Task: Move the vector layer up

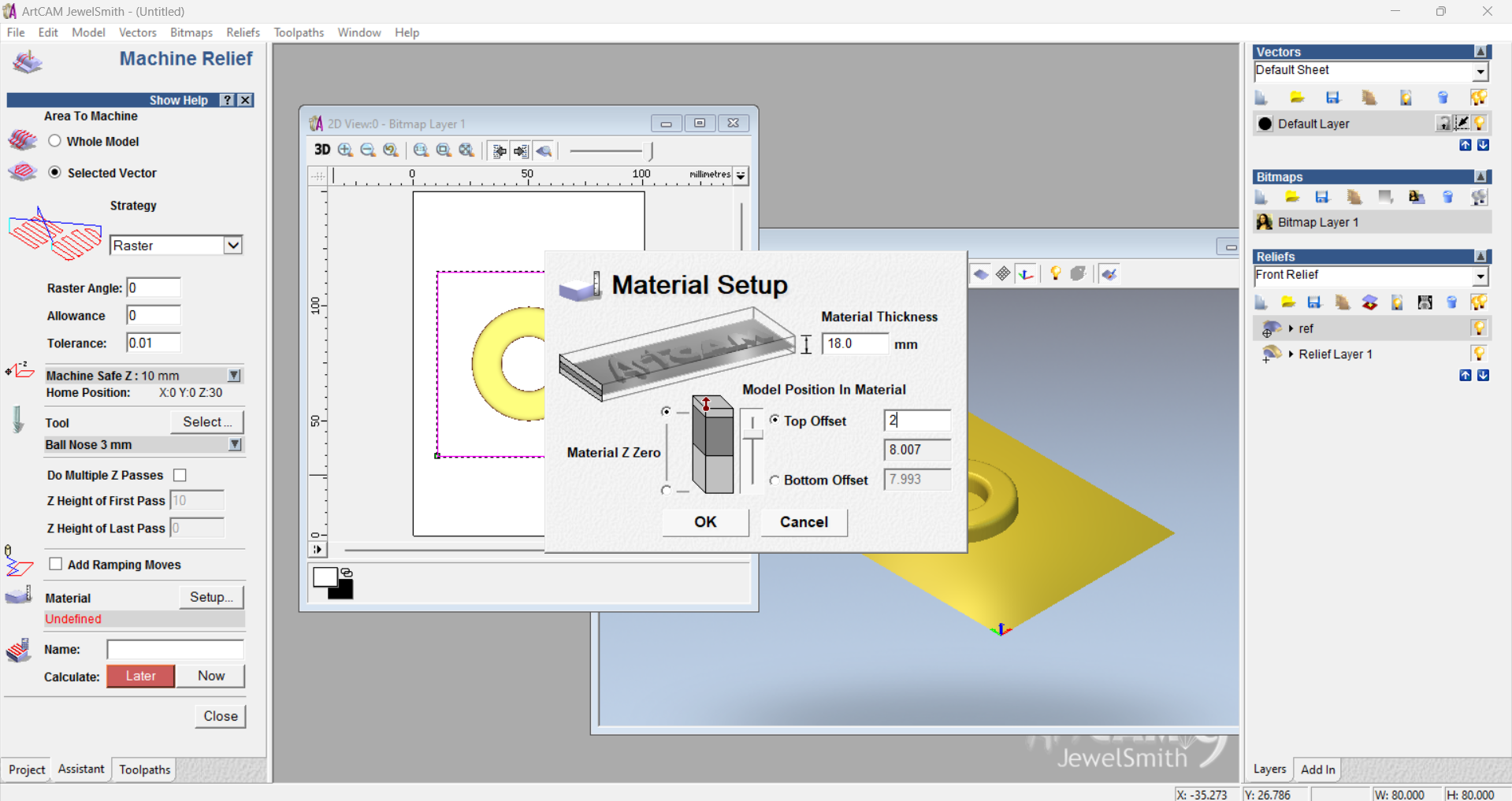Action: point(1466,145)
